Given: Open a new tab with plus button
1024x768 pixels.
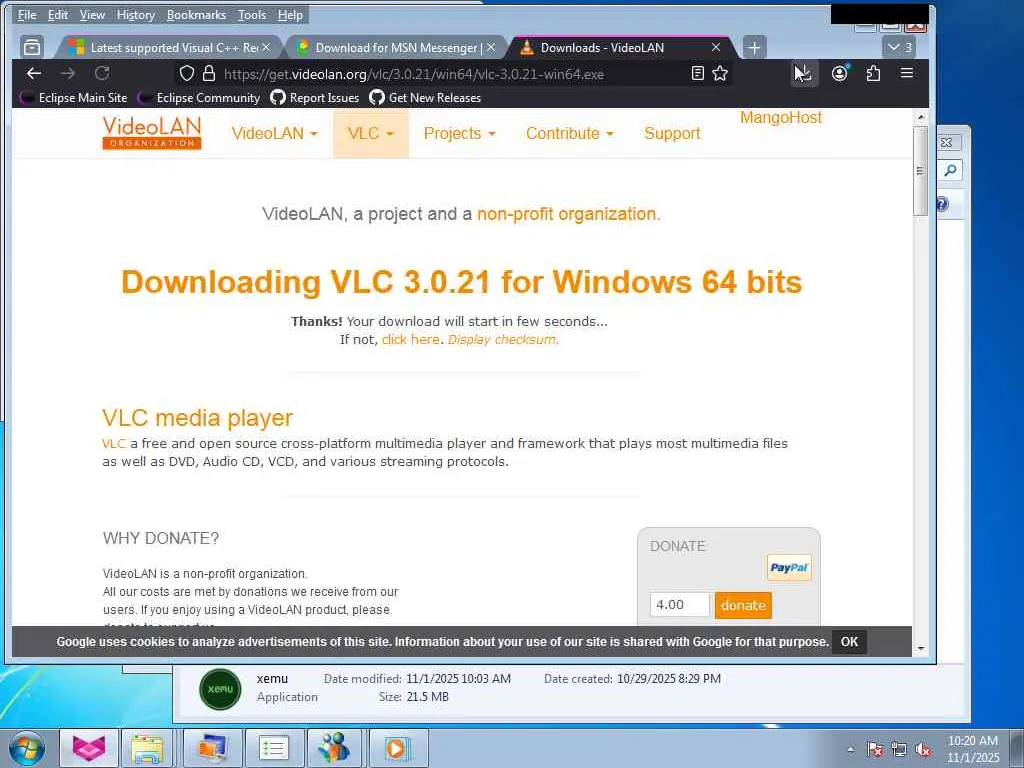Looking at the screenshot, I should (x=754, y=47).
